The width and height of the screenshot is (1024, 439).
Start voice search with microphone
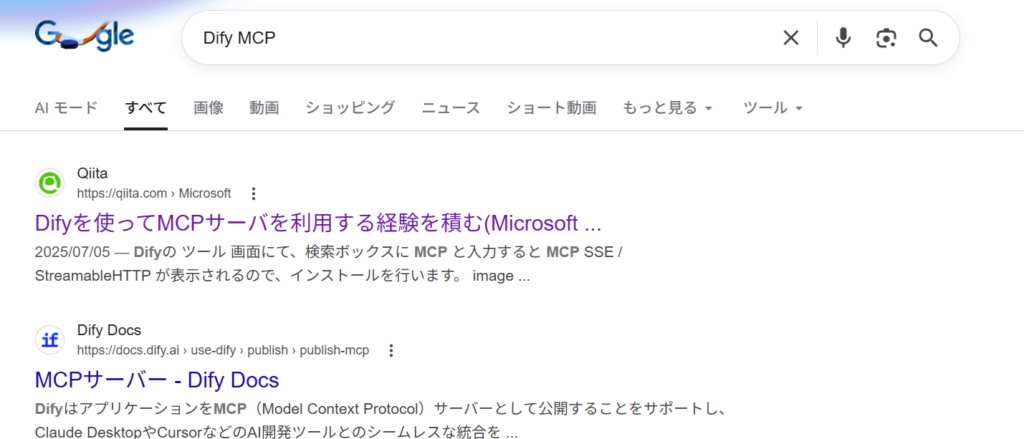coord(843,38)
